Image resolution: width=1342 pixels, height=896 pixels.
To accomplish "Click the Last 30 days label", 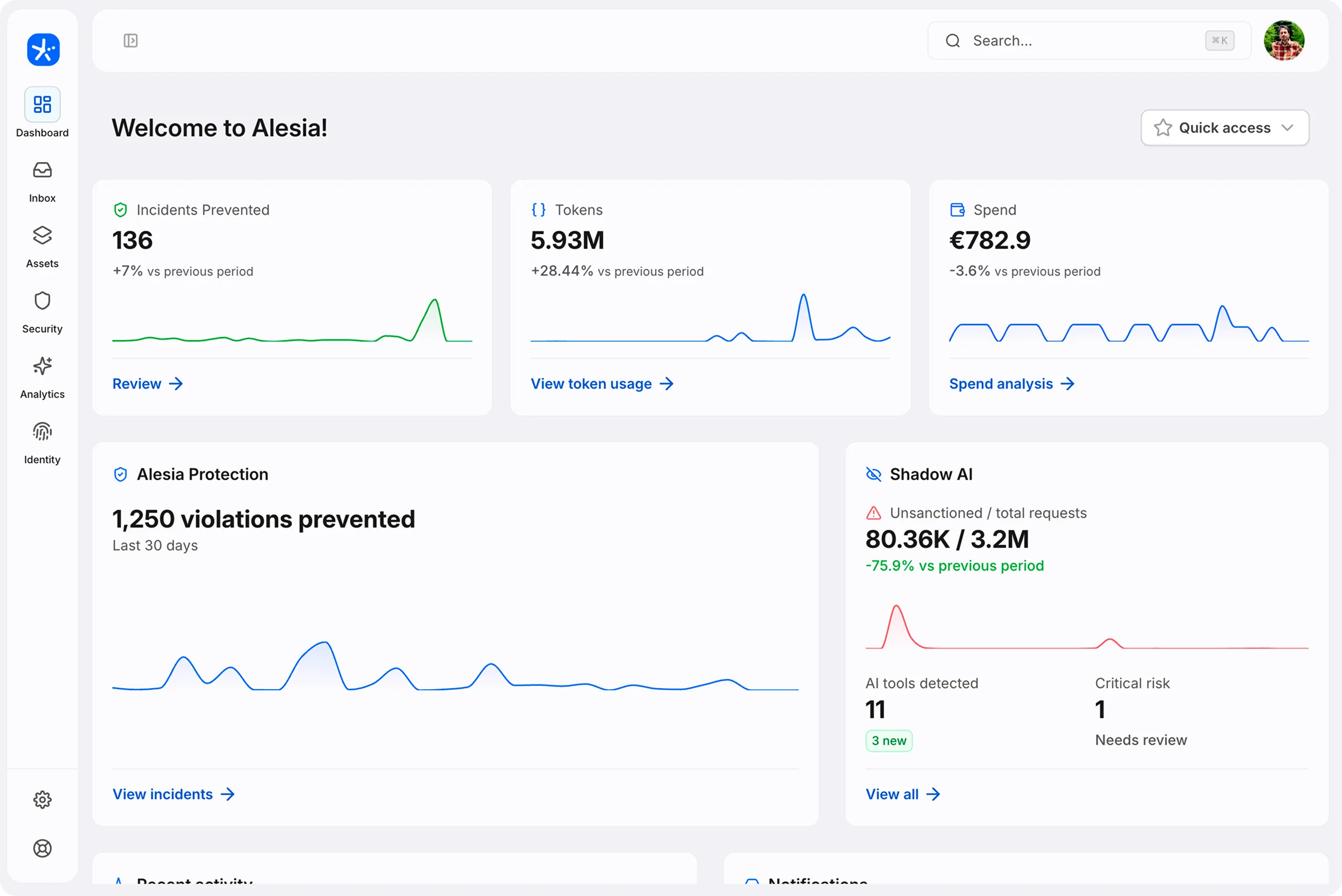I will pos(156,546).
